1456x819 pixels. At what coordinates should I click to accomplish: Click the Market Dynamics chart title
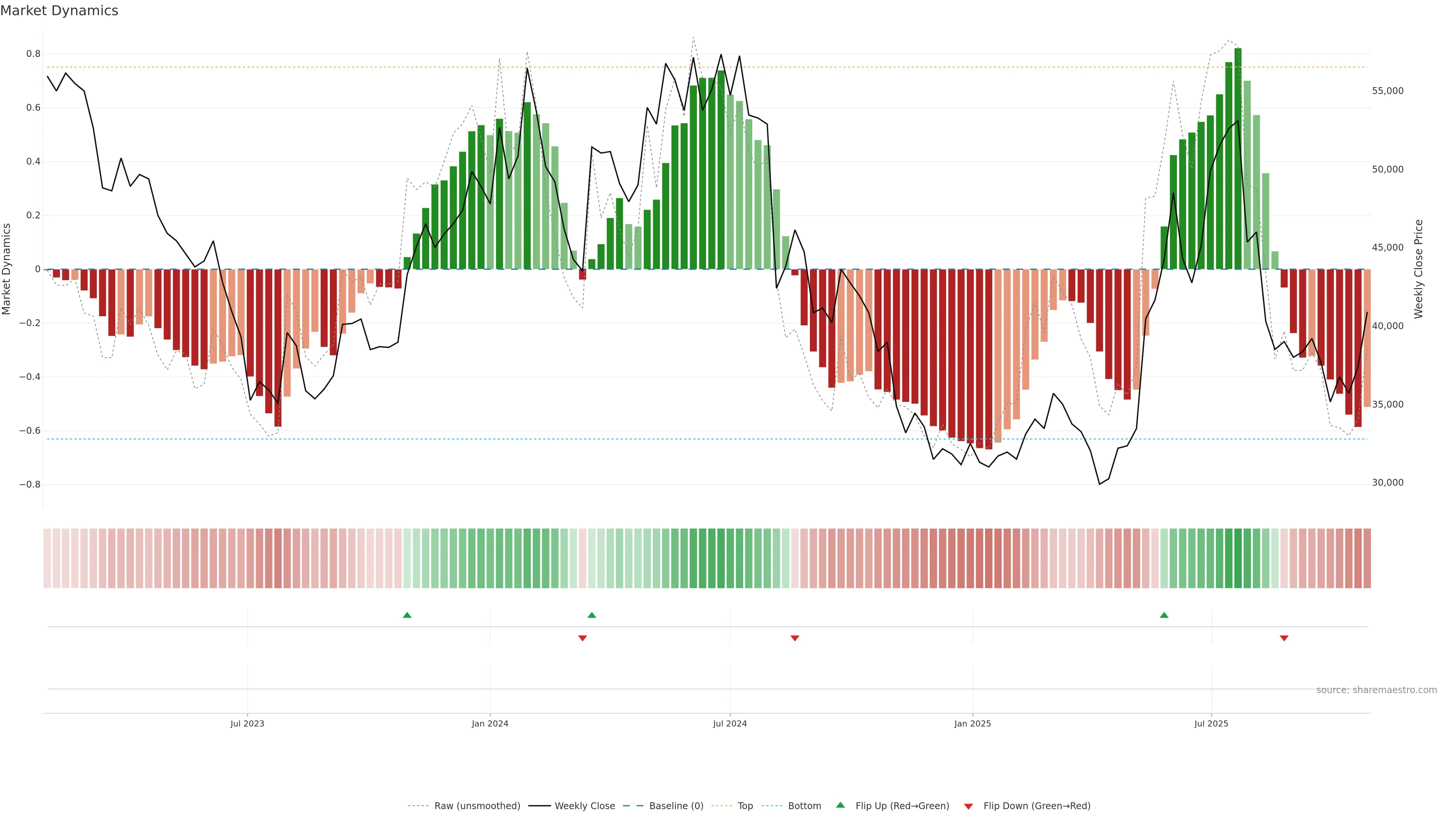[x=60, y=11]
